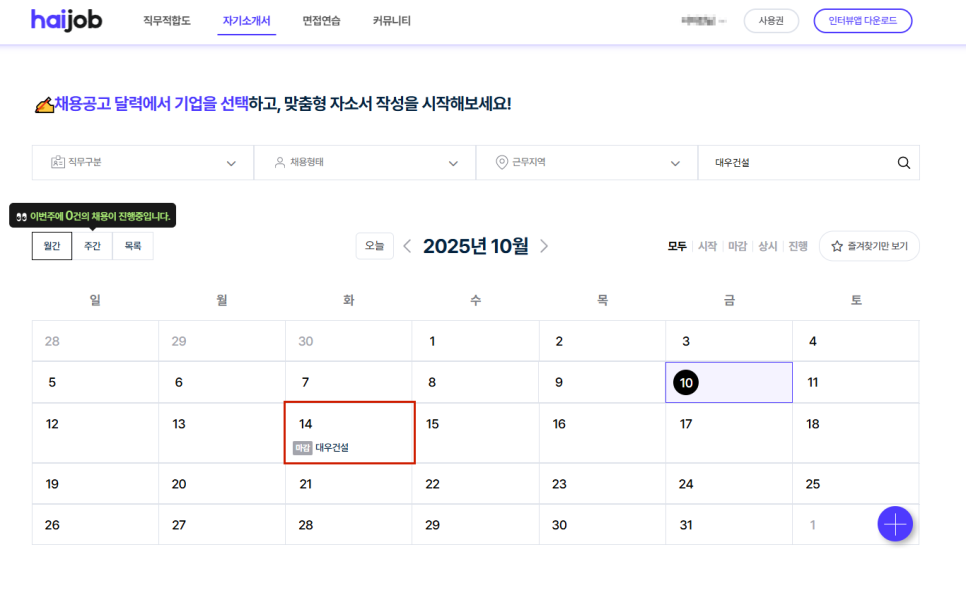Go to next month with right chevron
The image size is (966, 598).
pyautogui.click(x=544, y=246)
